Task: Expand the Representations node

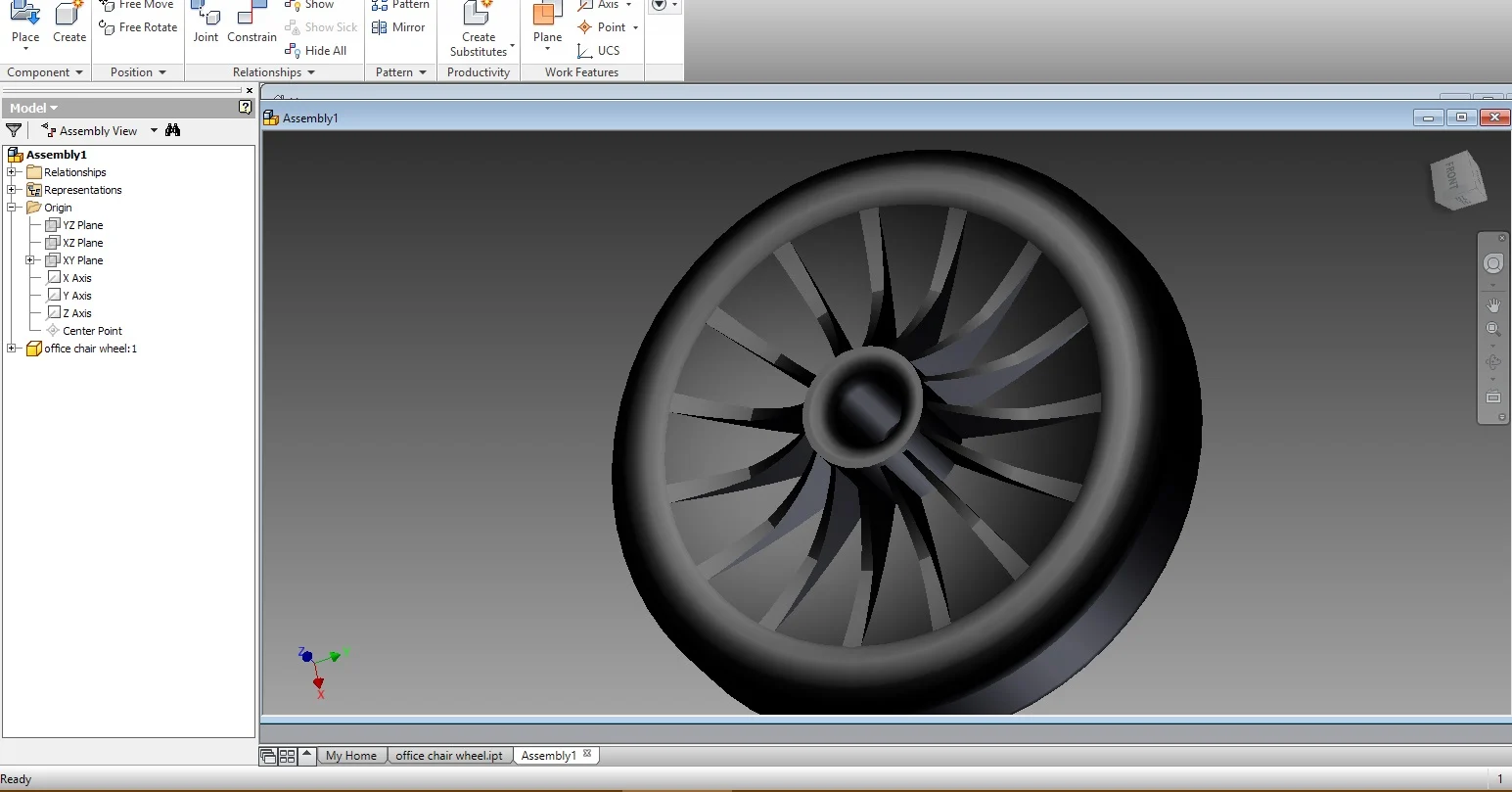Action: click(12, 190)
